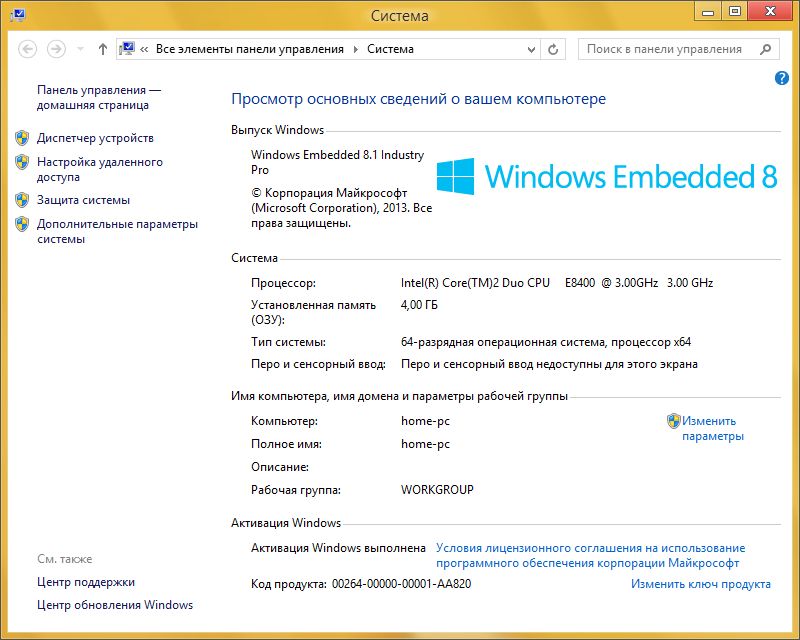Expand the address bar history dropdown
The width and height of the screenshot is (800, 640).
coord(531,50)
